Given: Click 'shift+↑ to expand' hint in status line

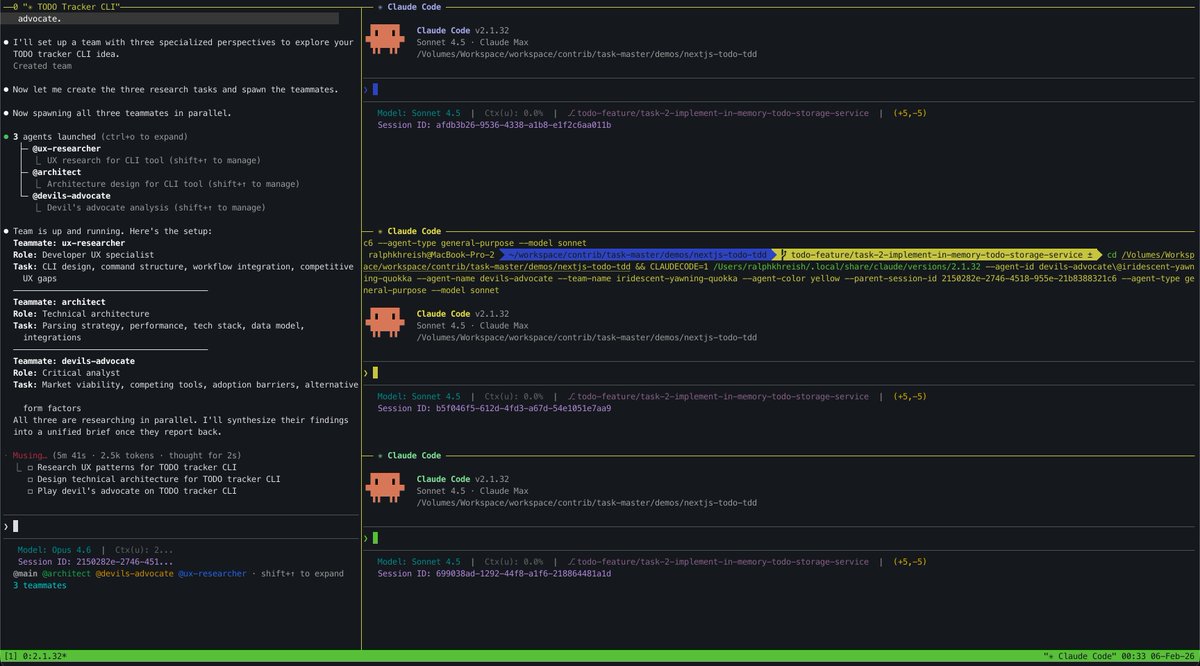Looking at the screenshot, I should [x=302, y=573].
